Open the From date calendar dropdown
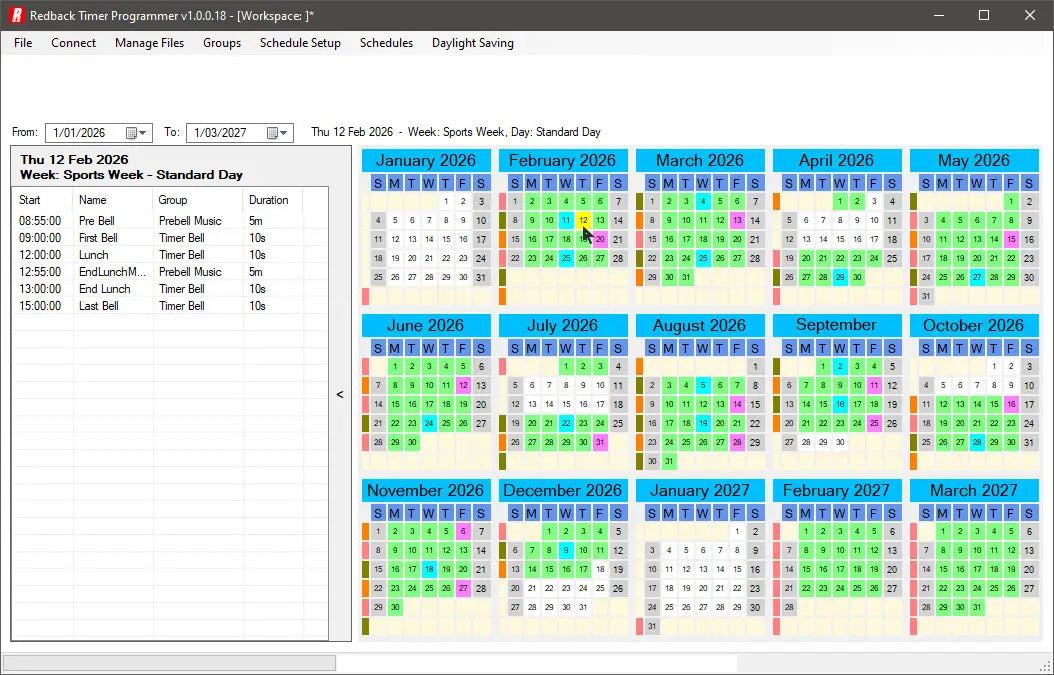The width and height of the screenshot is (1054, 675). (x=137, y=133)
